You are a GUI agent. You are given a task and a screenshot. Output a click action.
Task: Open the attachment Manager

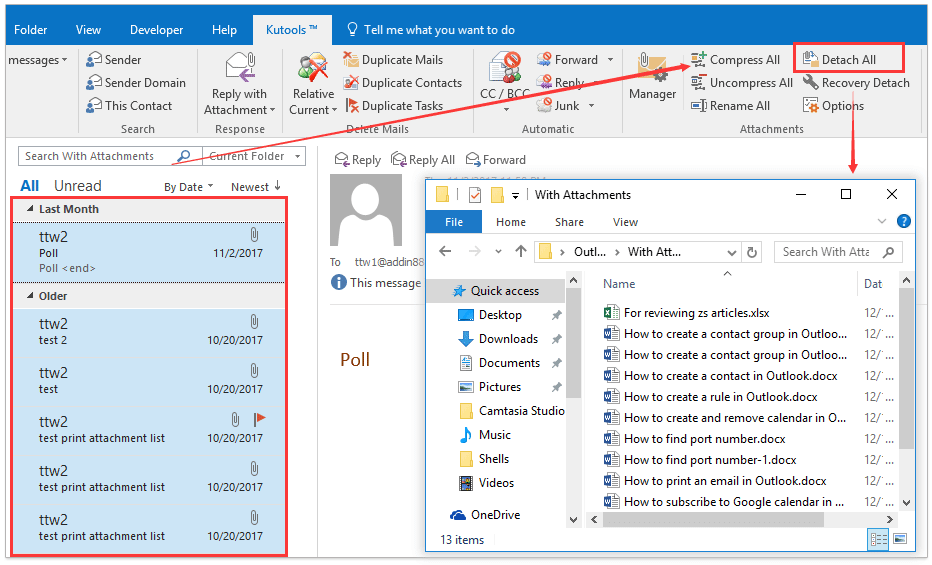[x=652, y=77]
